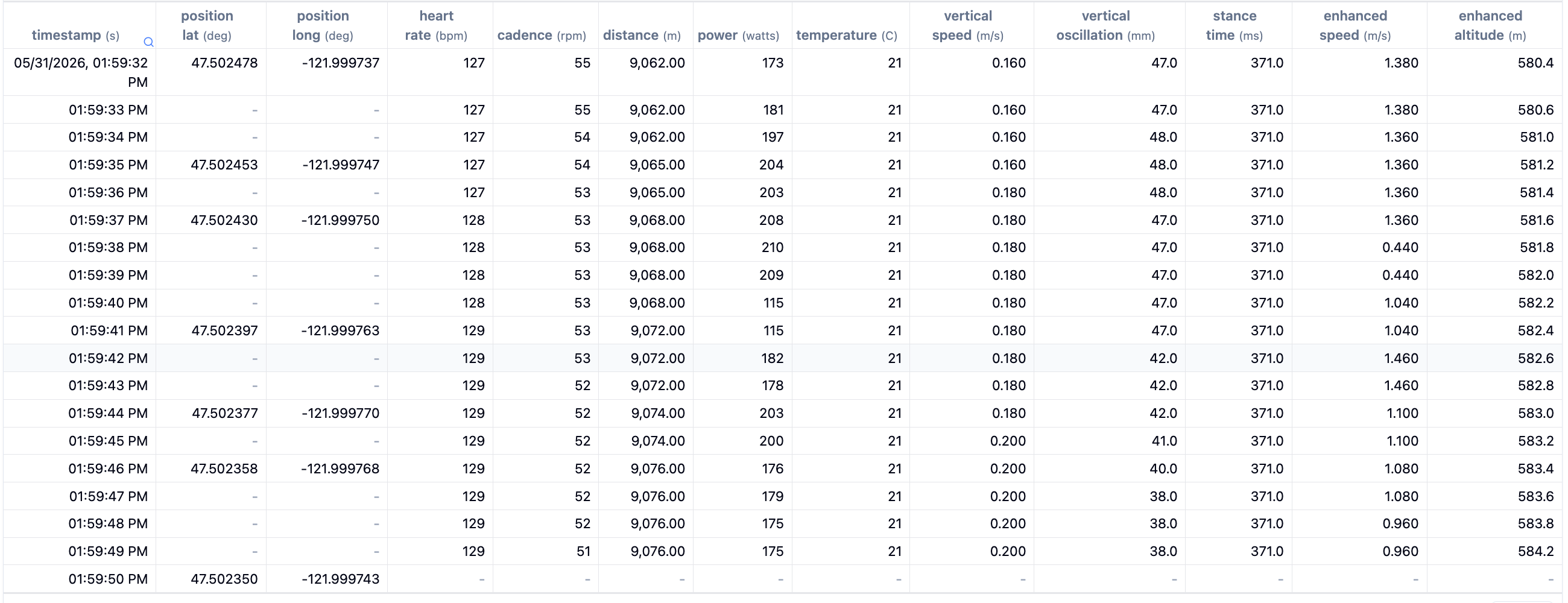Click the timestamp column search icon
1568x603 pixels.
(148, 42)
